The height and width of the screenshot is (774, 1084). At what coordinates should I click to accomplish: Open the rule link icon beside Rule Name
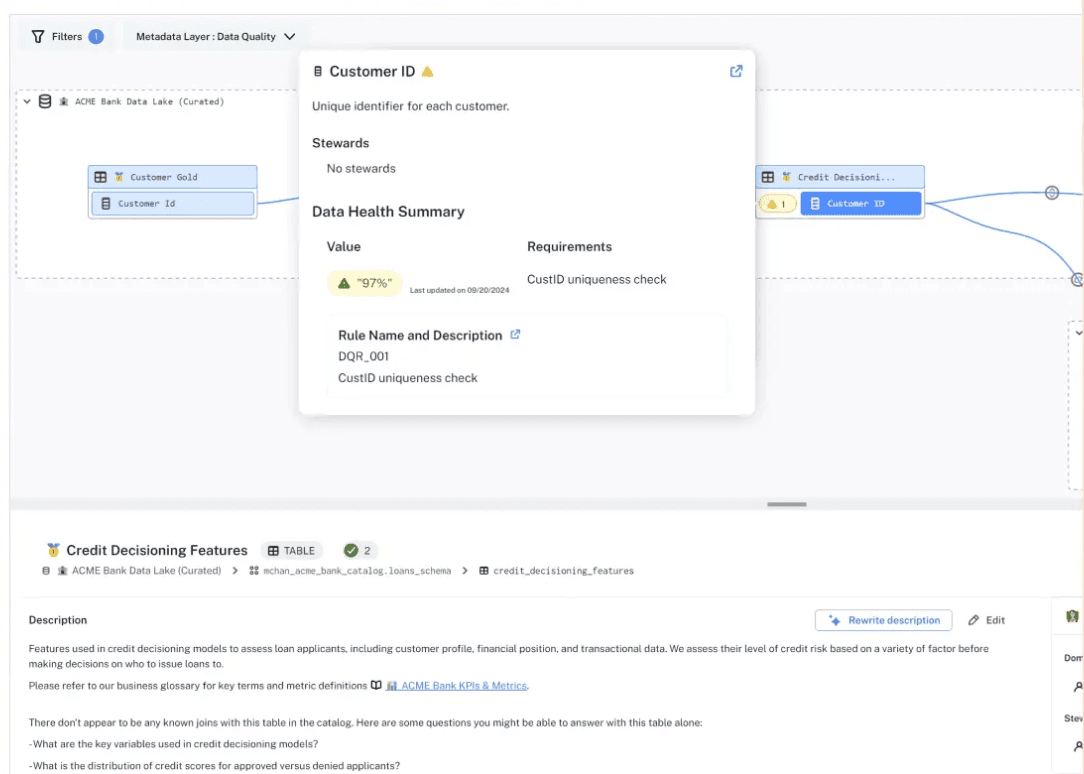pos(515,335)
